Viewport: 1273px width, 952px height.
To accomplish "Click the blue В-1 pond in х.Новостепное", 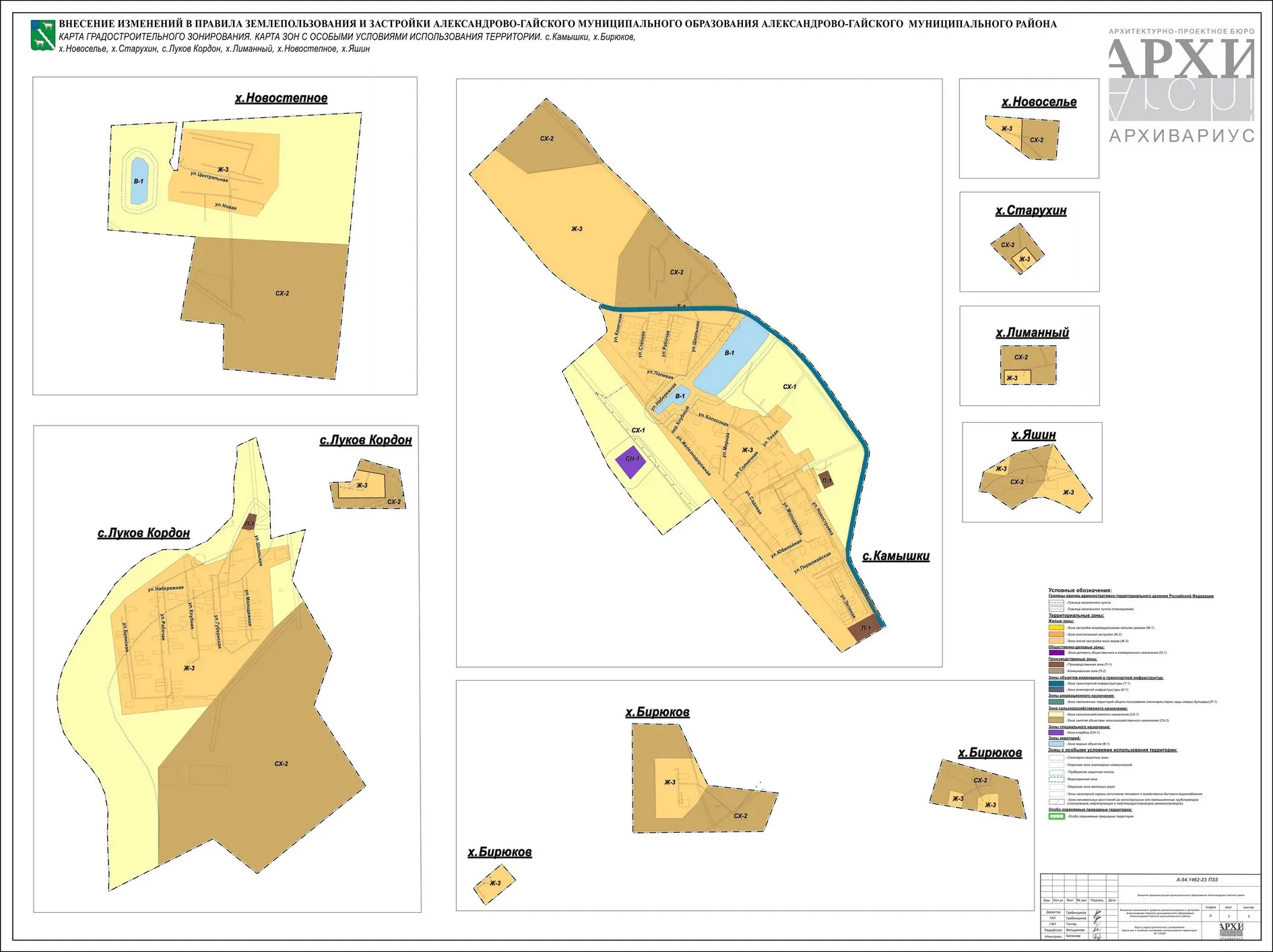I will click(x=139, y=181).
